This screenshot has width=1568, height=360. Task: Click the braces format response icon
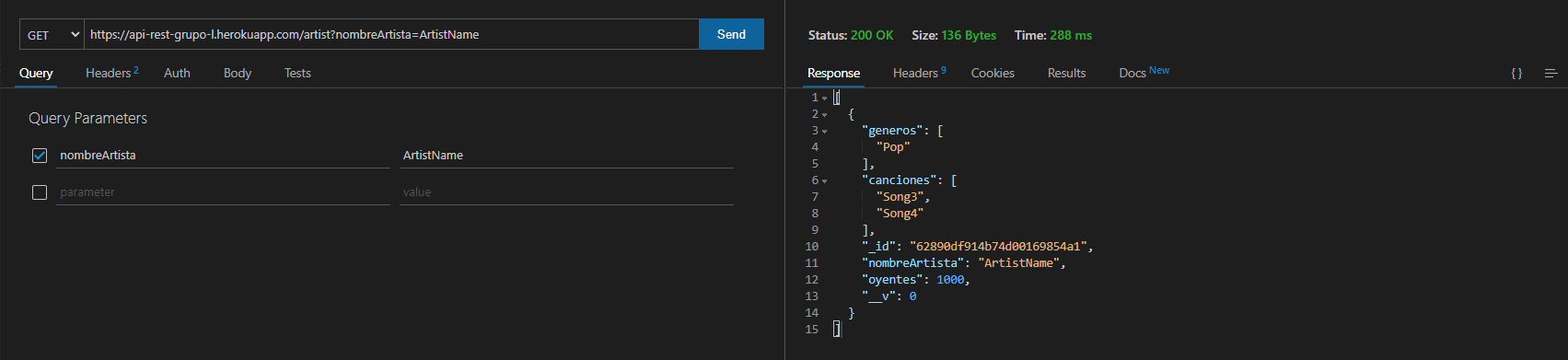1516,74
